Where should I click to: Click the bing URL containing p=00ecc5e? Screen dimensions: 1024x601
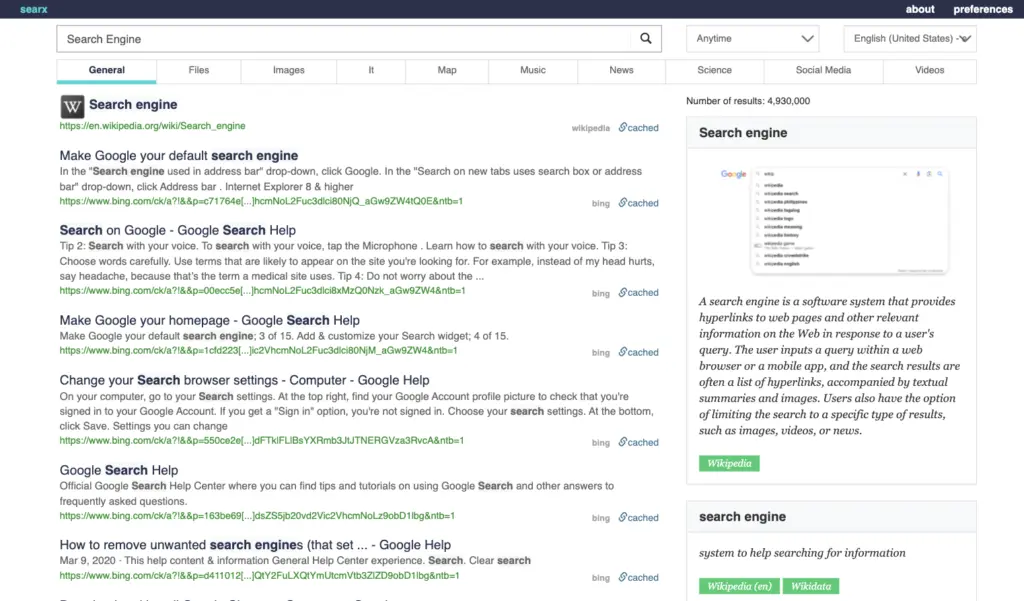tap(263, 291)
